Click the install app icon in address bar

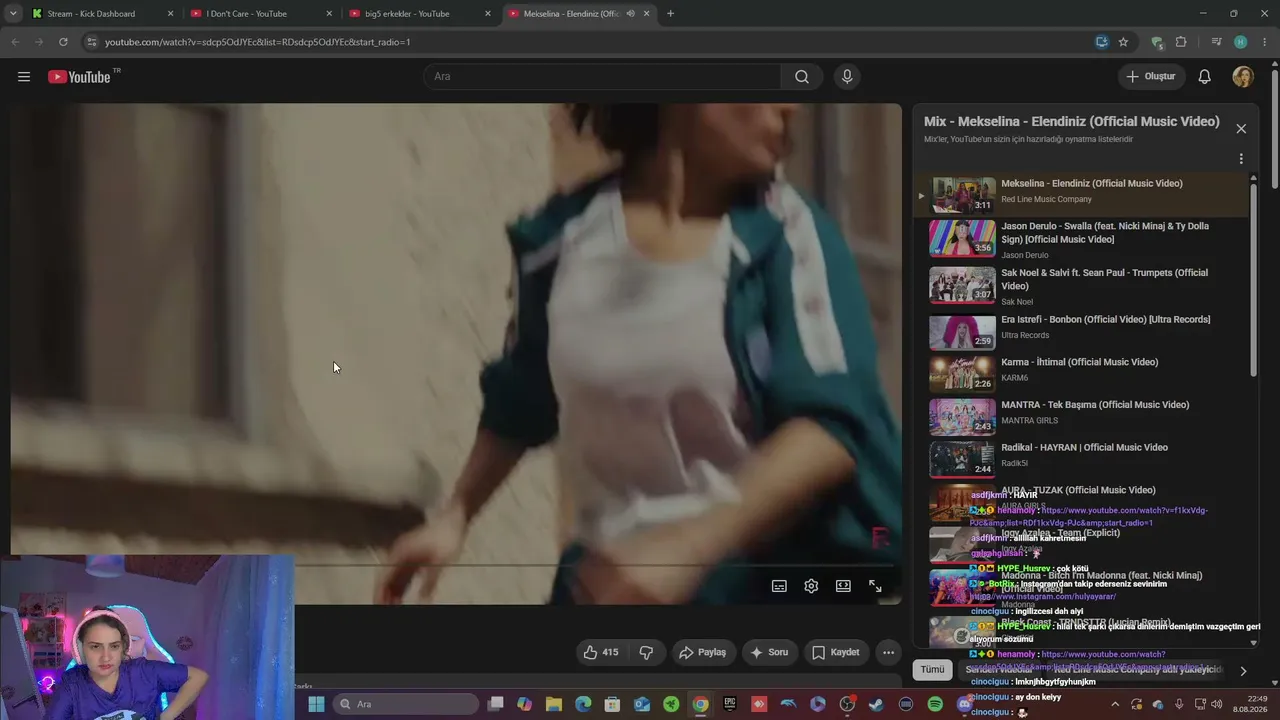(1101, 42)
